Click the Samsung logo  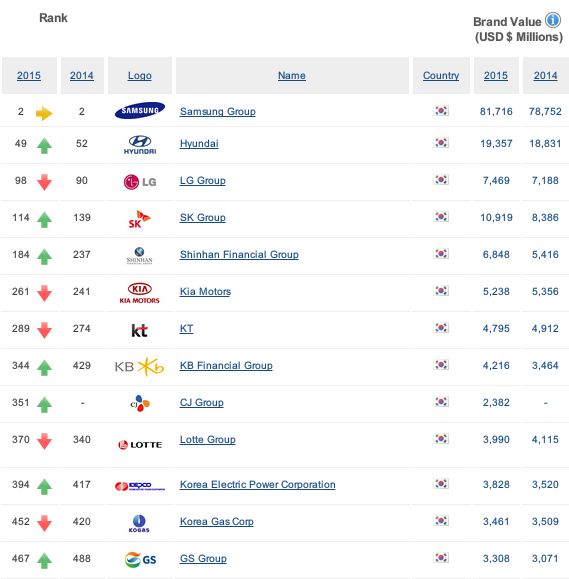tap(140, 110)
